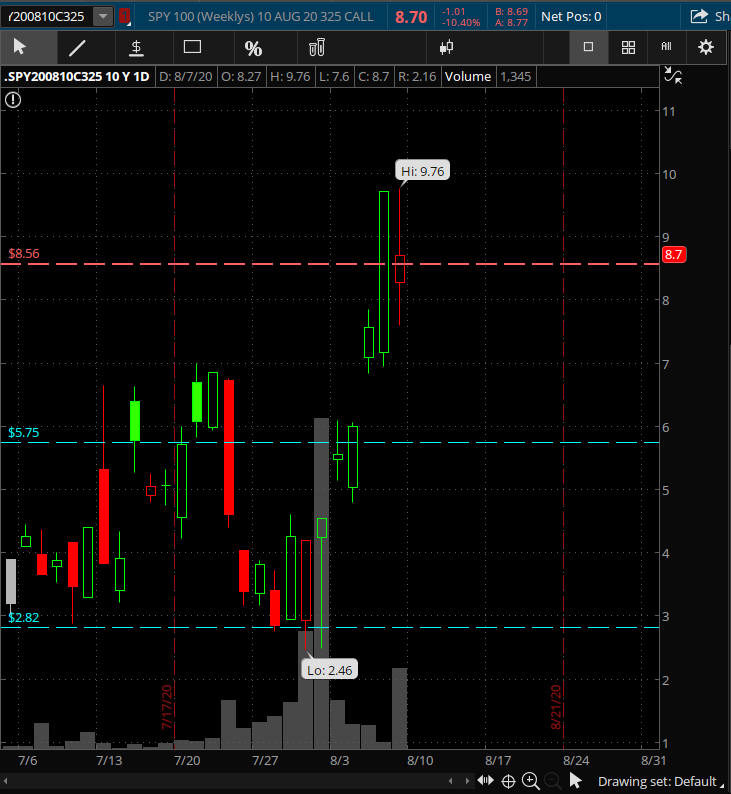Image resolution: width=731 pixels, height=794 pixels.
Task: Click the -10.40% change value
Action: tap(461, 22)
